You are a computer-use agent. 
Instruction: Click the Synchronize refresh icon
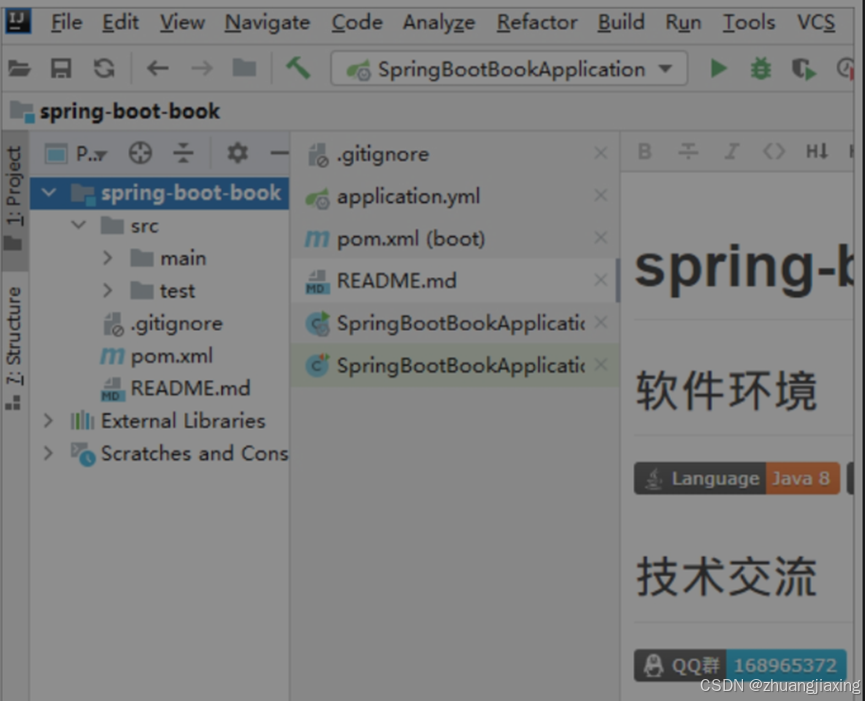point(104,69)
